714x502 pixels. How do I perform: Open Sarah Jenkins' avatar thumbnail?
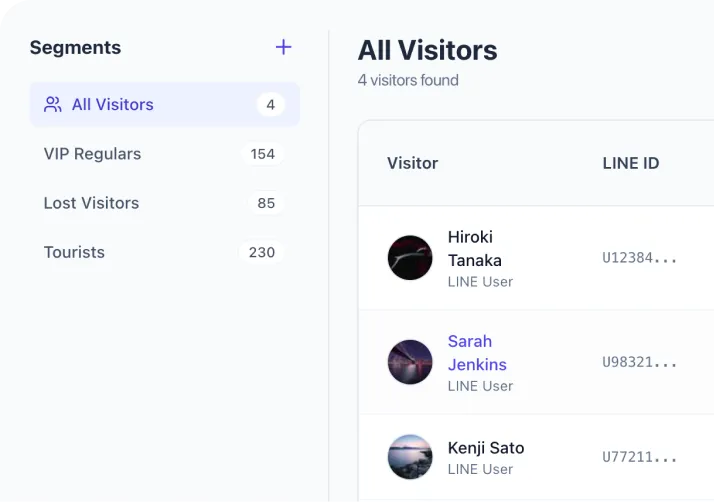(x=410, y=362)
